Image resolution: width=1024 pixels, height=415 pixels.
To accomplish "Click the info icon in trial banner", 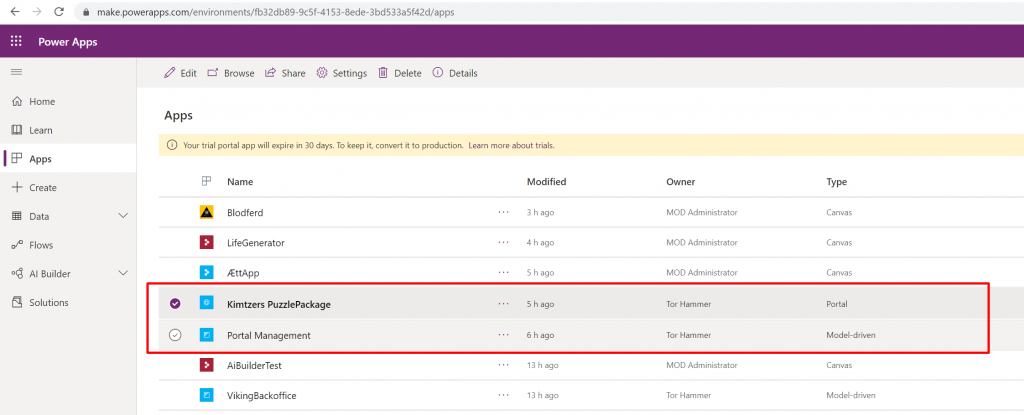I will tap(172, 145).
